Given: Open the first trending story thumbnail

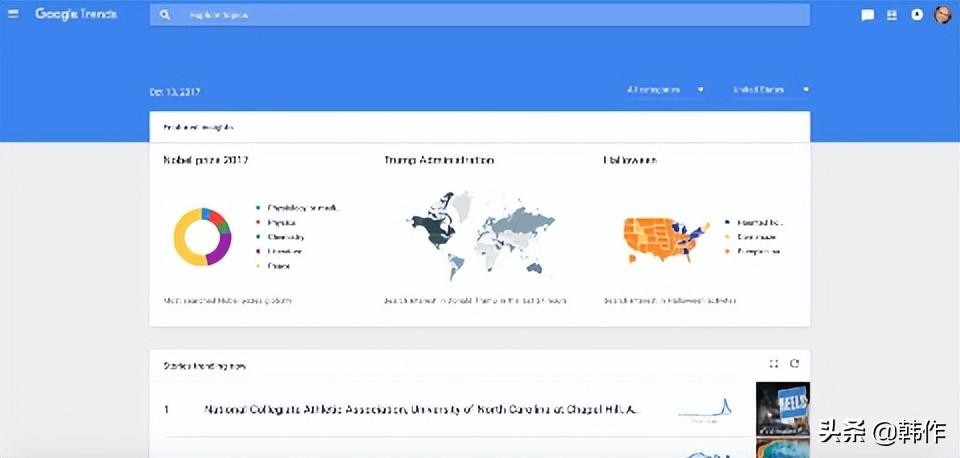Looking at the screenshot, I should [x=782, y=408].
